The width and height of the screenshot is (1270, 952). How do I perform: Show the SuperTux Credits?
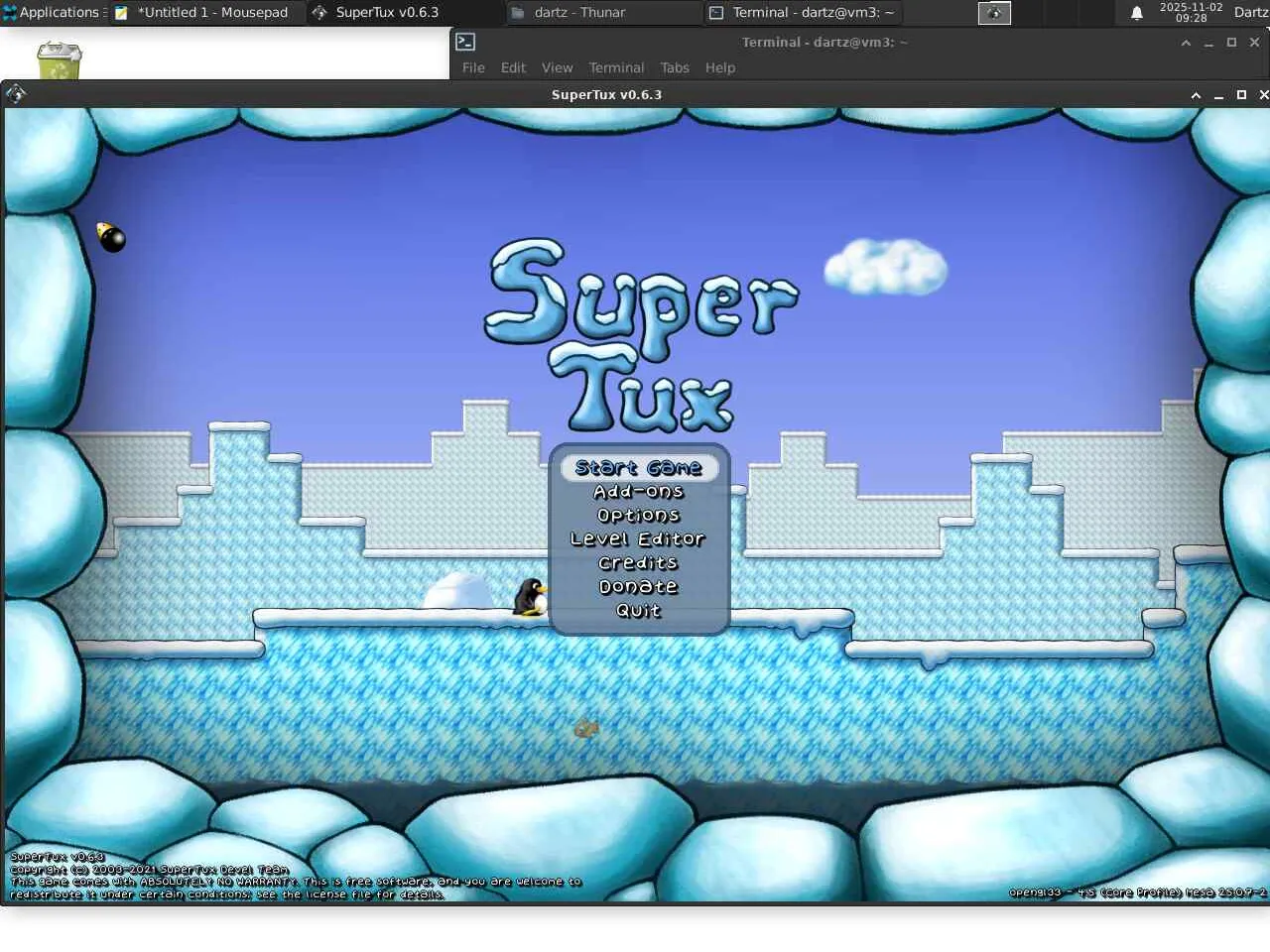(638, 563)
